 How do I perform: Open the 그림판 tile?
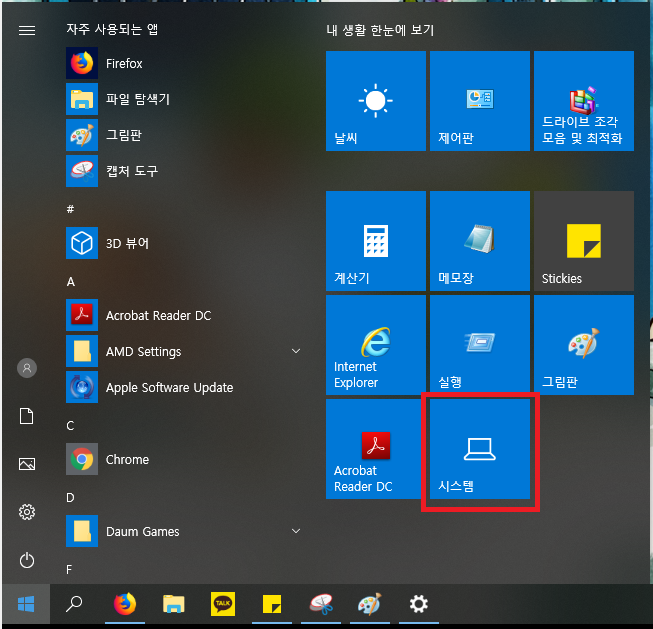[x=584, y=345]
